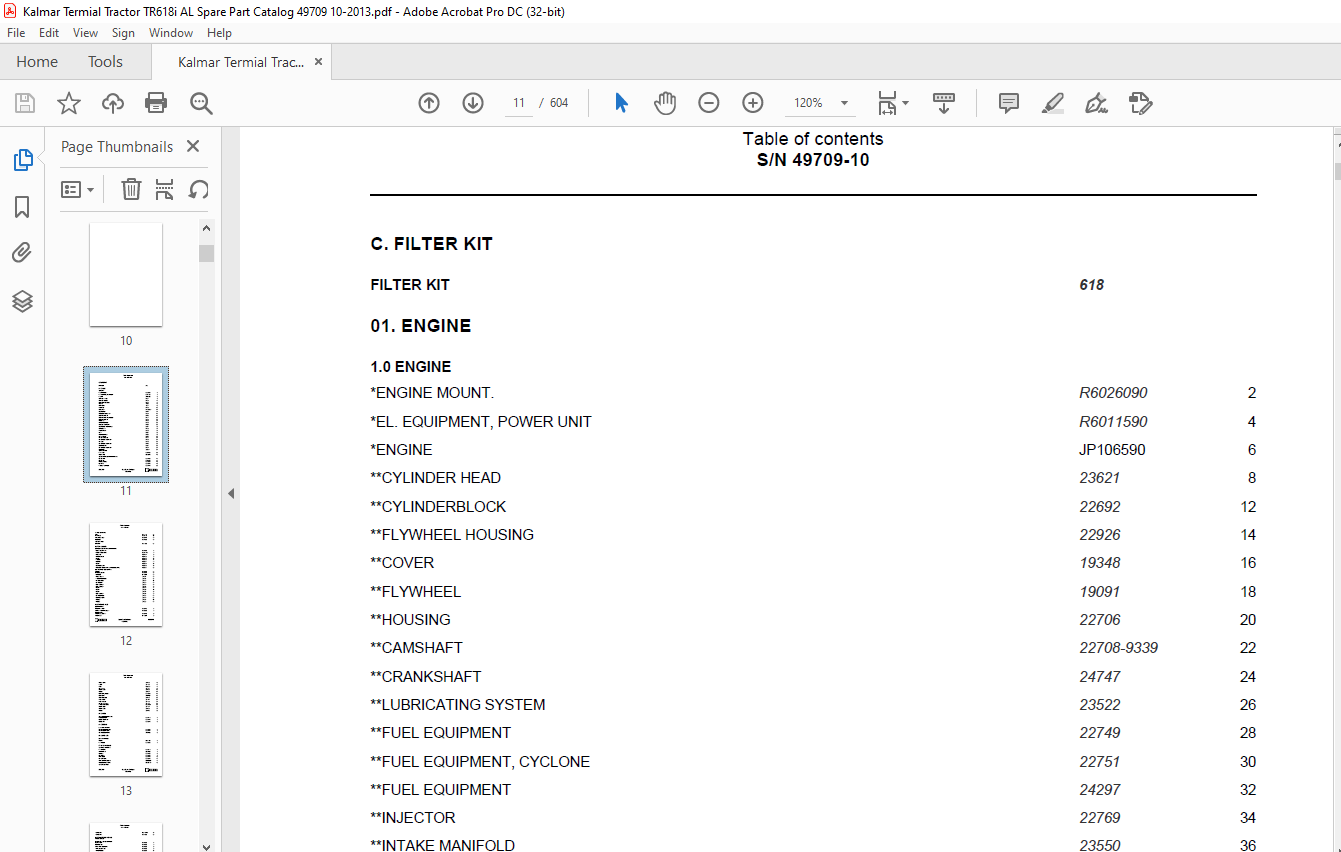1341x852 pixels.
Task: Click the **CYLINDERBLOCK entry
Action: click(438, 507)
